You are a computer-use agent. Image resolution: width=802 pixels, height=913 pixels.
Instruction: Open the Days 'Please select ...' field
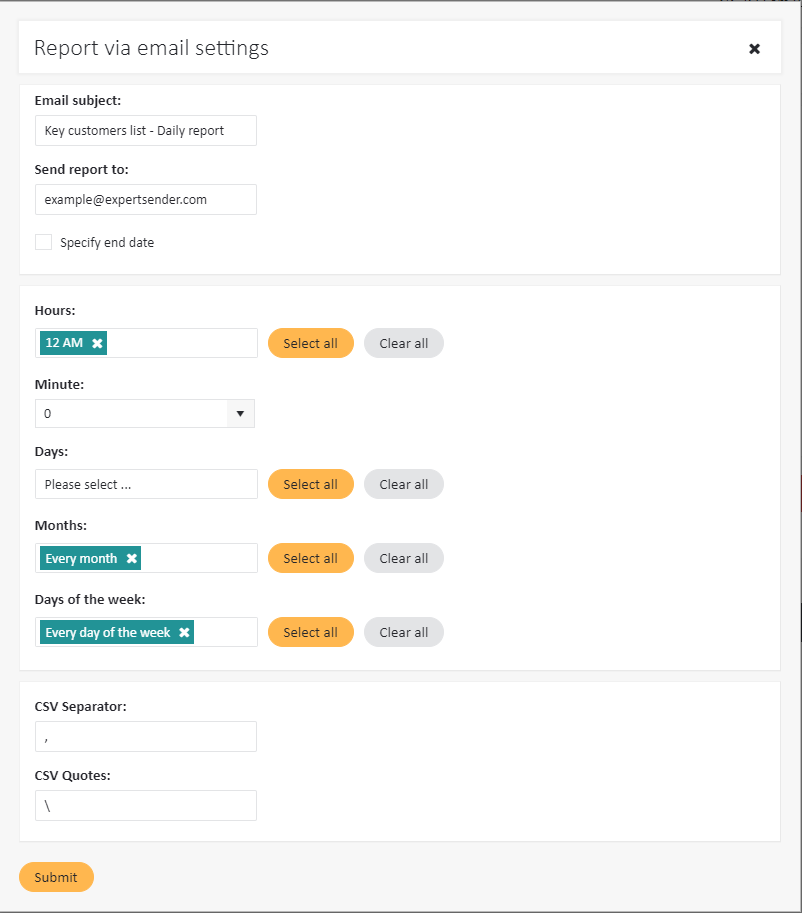point(146,484)
